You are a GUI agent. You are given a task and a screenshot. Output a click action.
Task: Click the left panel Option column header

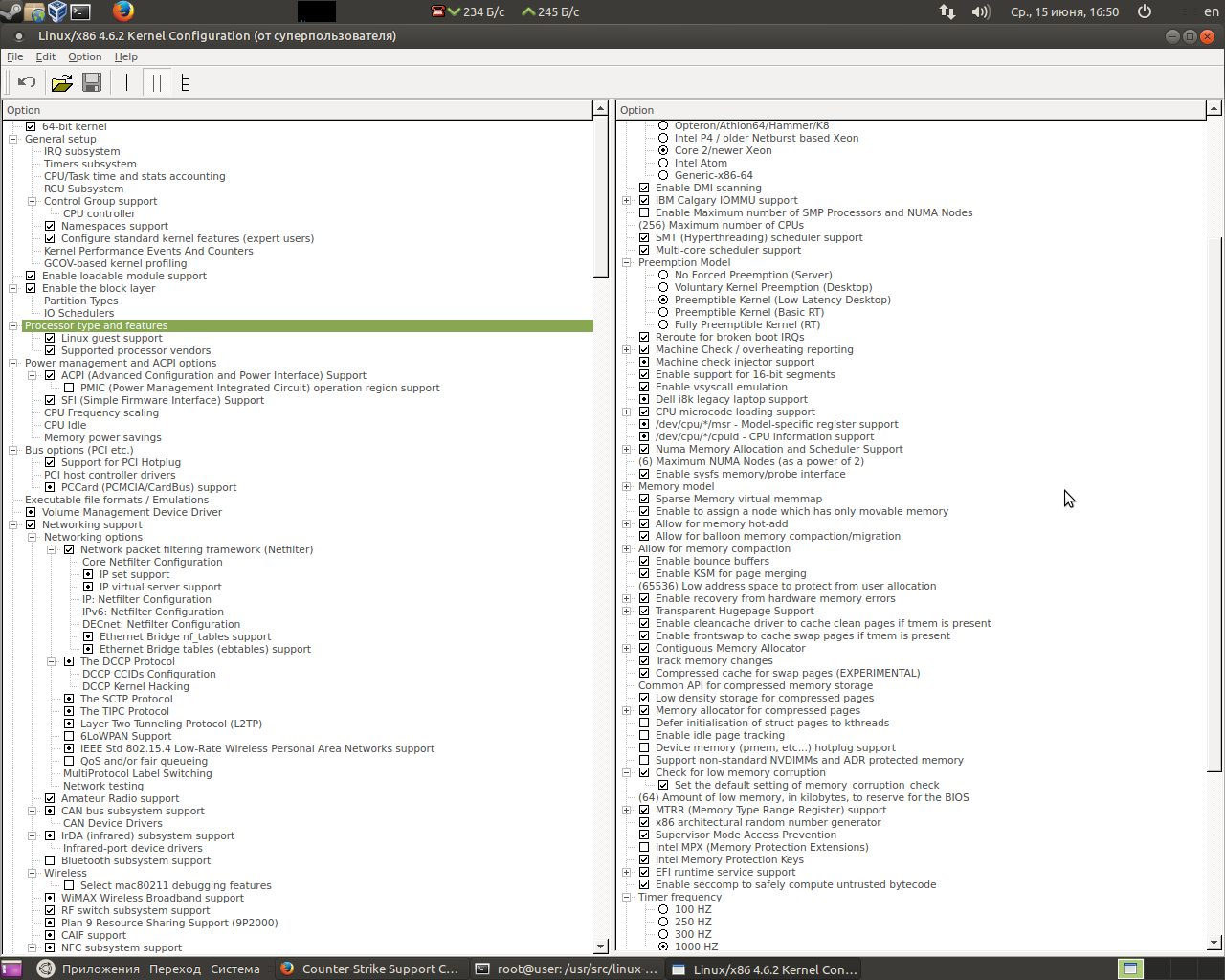tap(298, 110)
